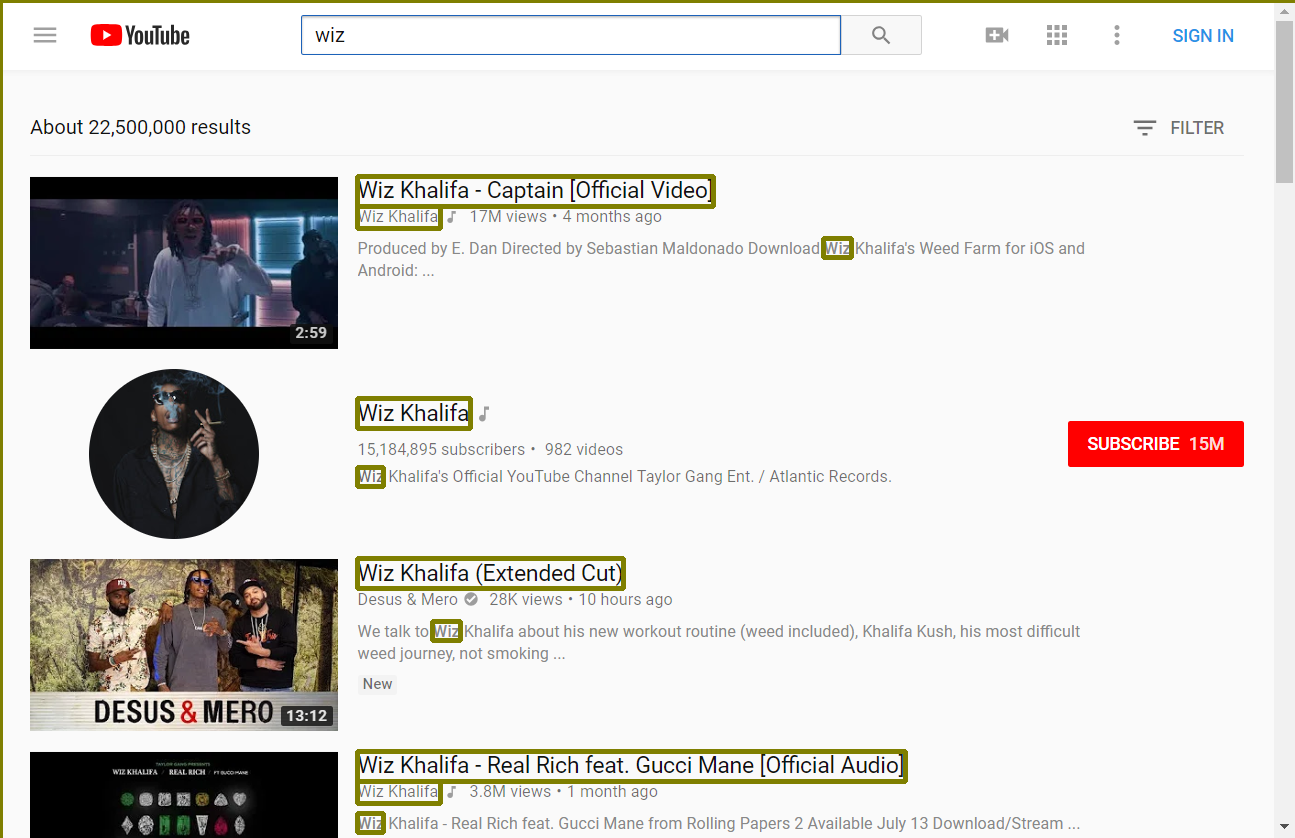This screenshot has width=1295, height=838.
Task: Click "4 months ago" text
Action: click(612, 217)
